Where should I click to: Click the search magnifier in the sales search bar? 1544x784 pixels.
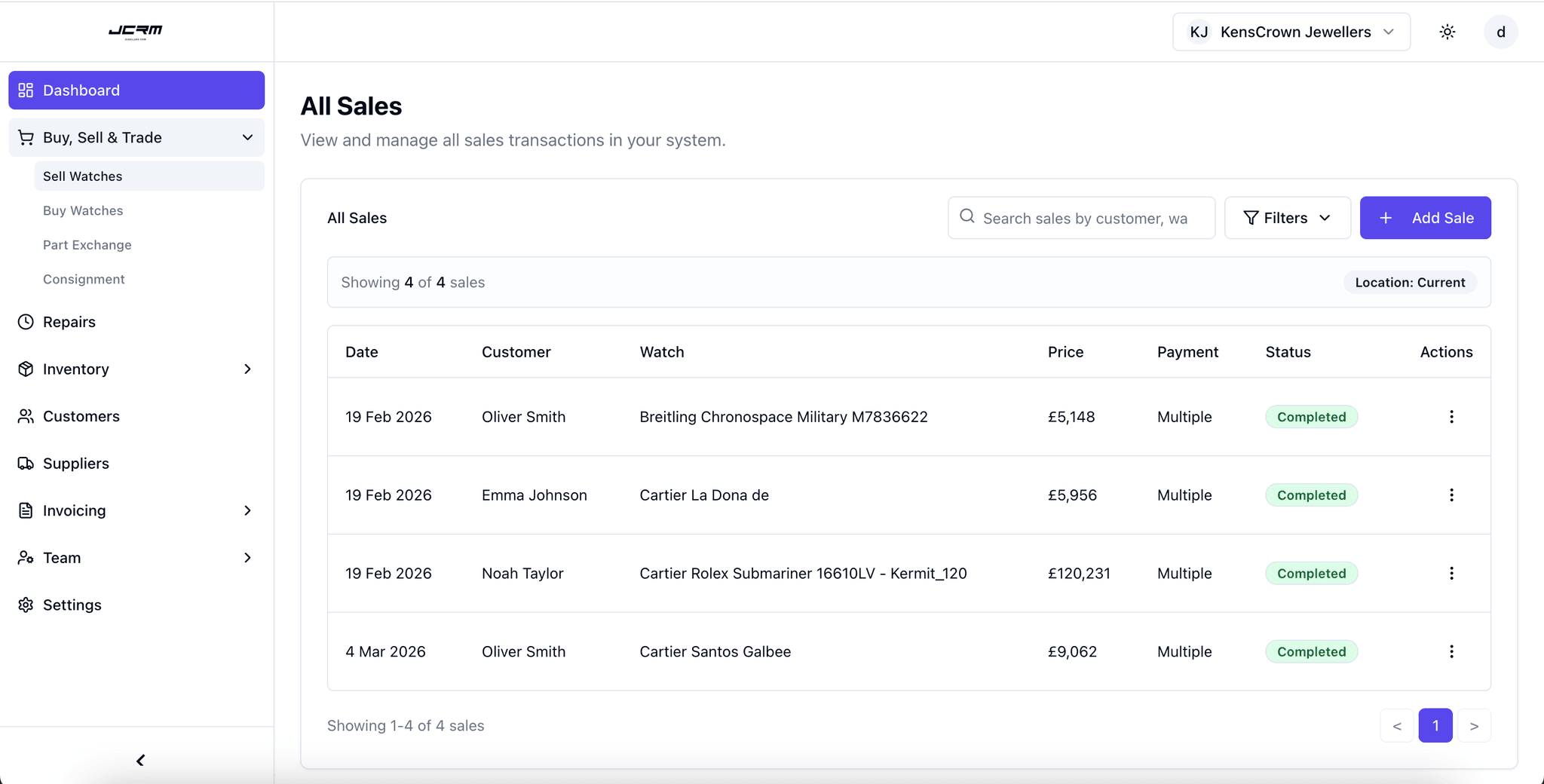(966, 217)
